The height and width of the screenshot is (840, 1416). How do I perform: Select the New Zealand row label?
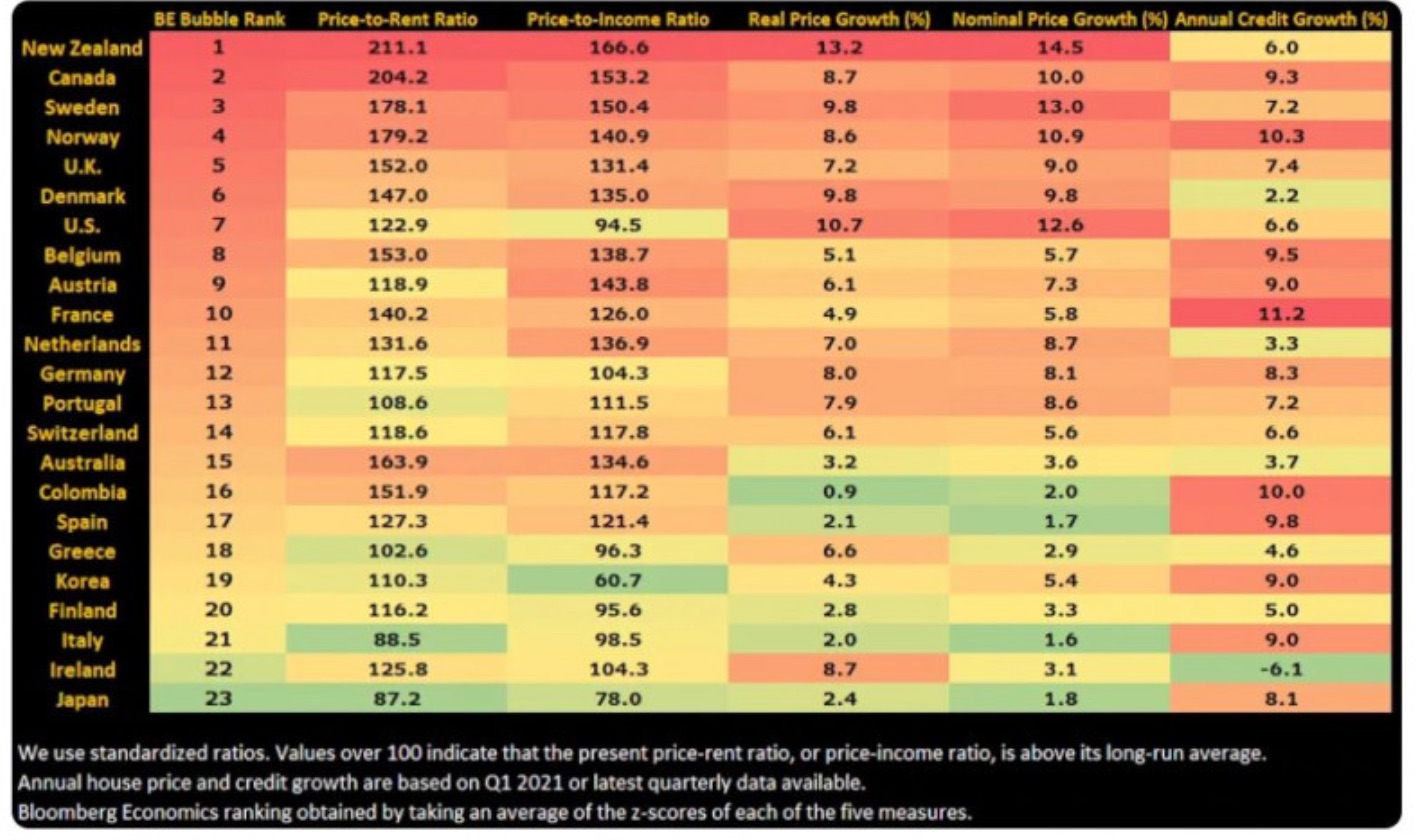click(x=82, y=48)
